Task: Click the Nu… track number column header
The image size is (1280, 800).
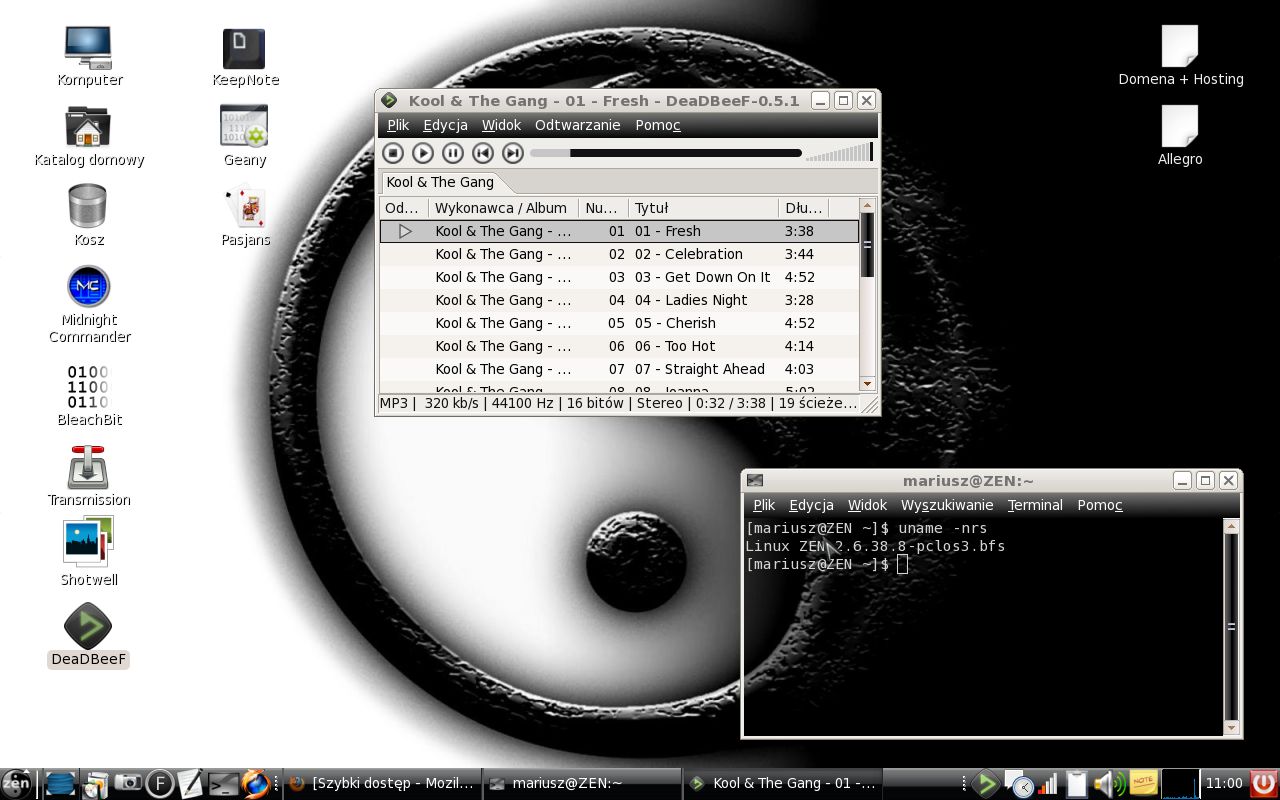Action: pyautogui.click(x=604, y=208)
